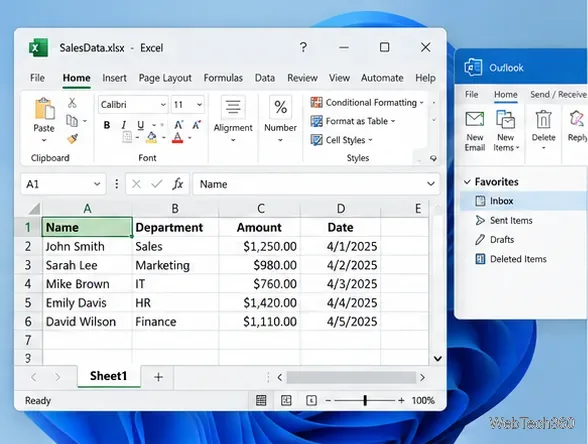The height and width of the screenshot is (444, 588).
Task: Switch to the Formulas tab
Action: coord(223,78)
